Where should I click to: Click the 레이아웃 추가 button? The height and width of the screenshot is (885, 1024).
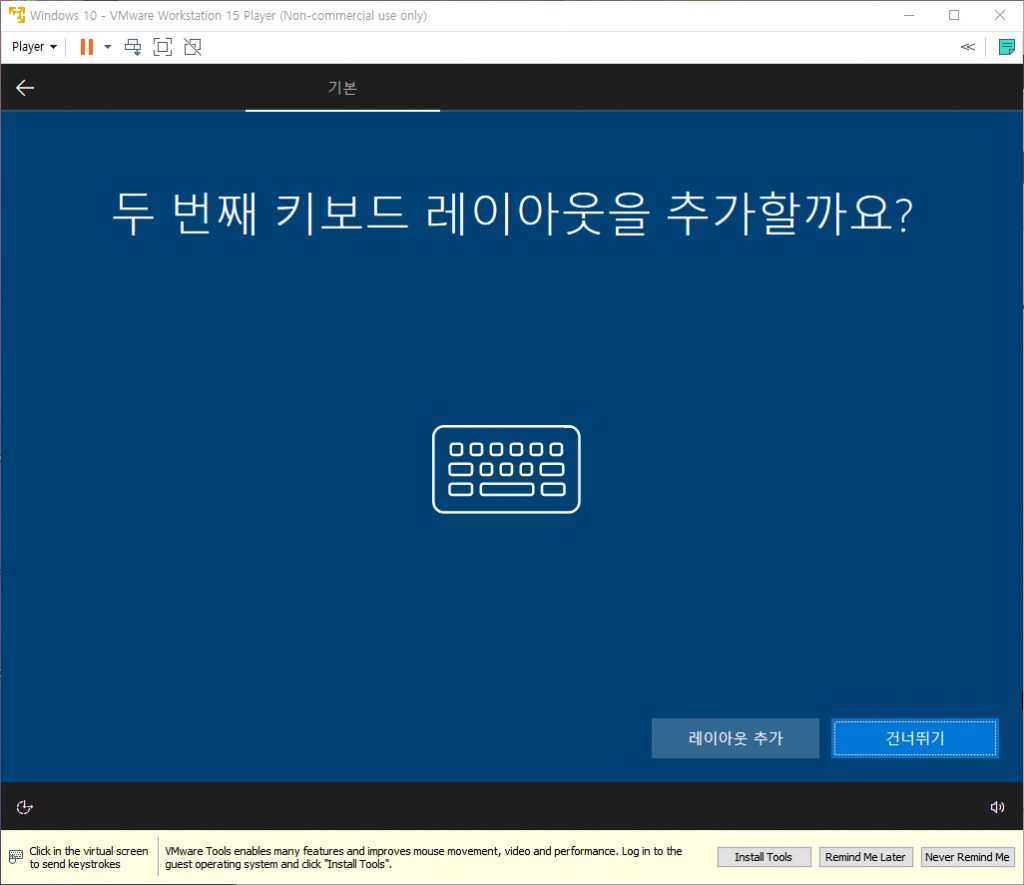pyautogui.click(x=735, y=738)
